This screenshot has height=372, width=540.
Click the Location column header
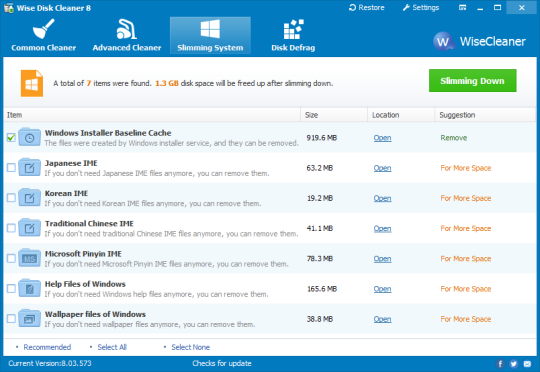pyautogui.click(x=401, y=115)
